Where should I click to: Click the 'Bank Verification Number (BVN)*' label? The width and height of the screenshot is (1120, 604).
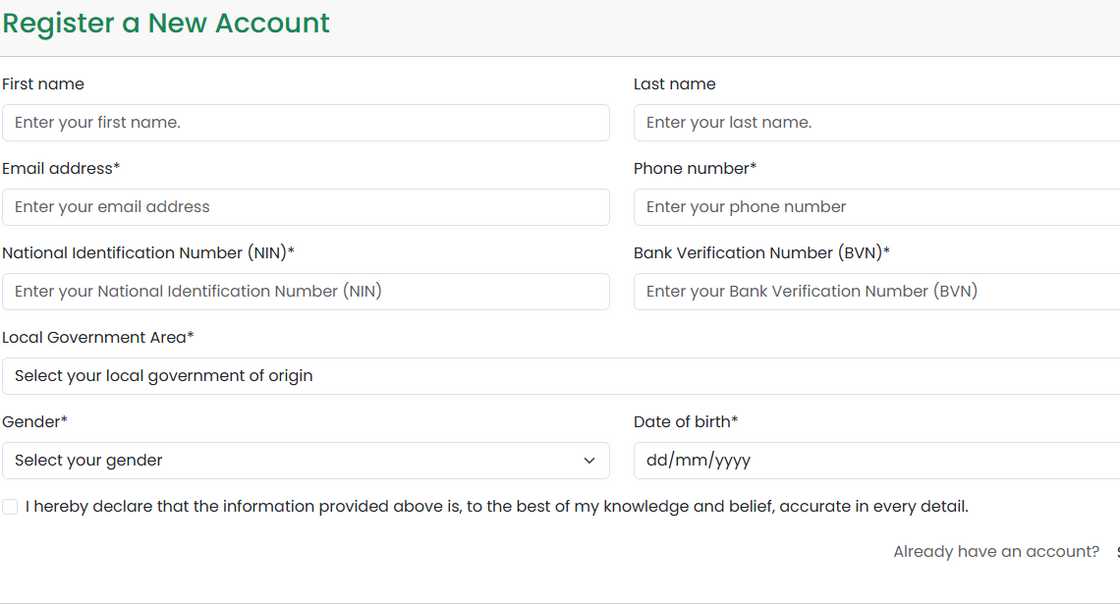(x=761, y=253)
